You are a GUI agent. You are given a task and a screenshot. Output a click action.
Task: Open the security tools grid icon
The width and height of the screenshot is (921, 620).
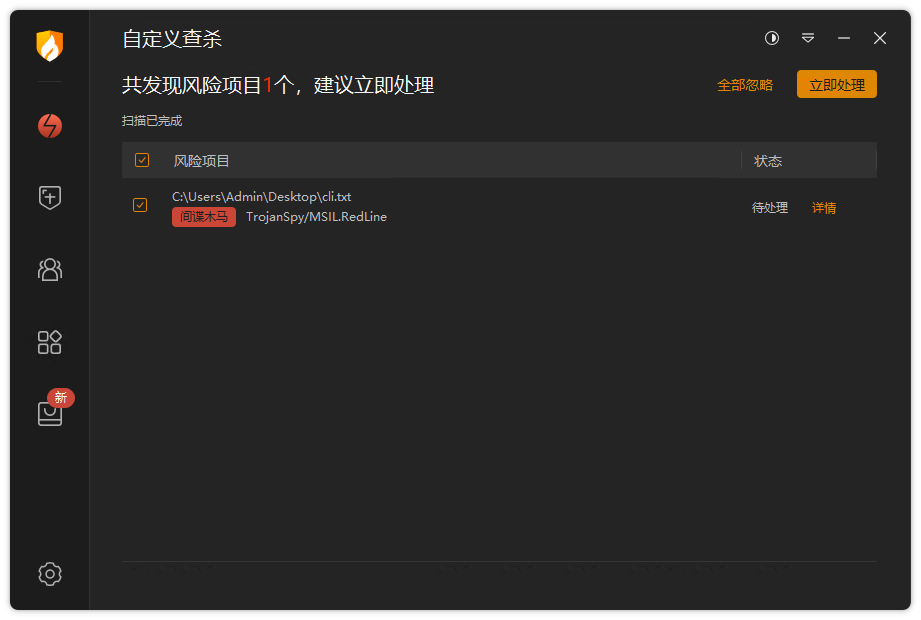tap(49, 342)
